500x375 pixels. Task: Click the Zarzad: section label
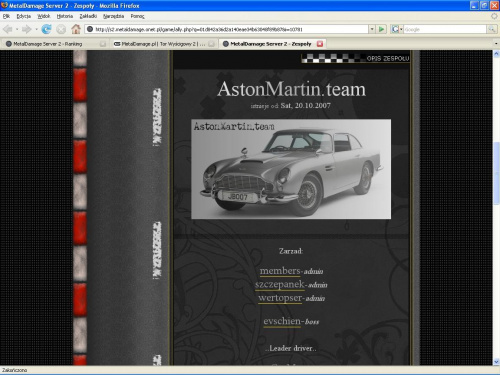pyautogui.click(x=291, y=251)
